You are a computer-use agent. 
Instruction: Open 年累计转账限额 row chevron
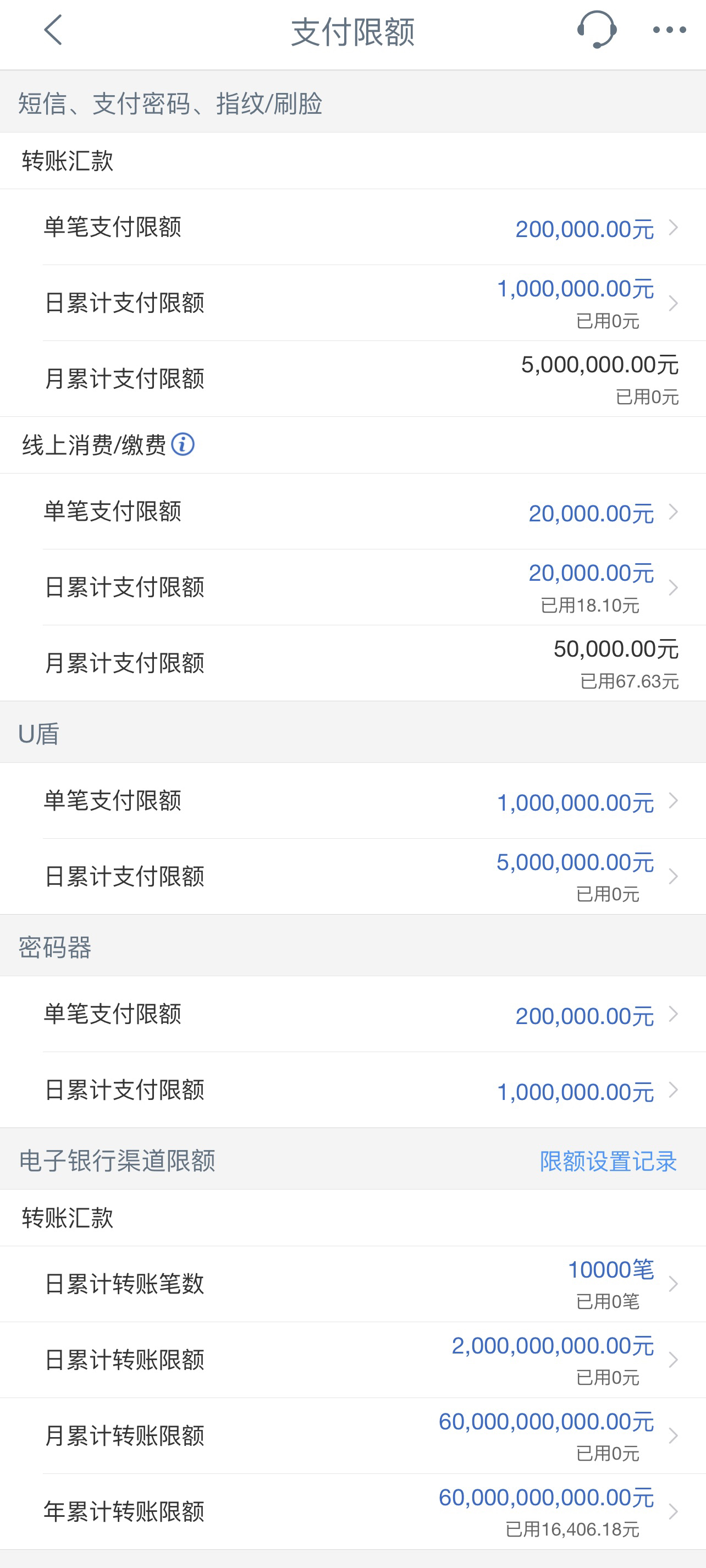[x=673, y=1511]
